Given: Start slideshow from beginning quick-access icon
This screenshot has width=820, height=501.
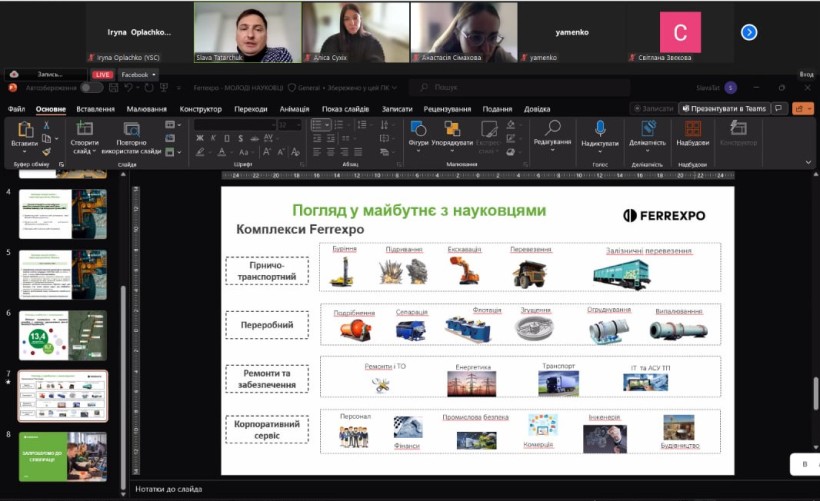Looking at the screenshot, I should click(x=164, y=88).
